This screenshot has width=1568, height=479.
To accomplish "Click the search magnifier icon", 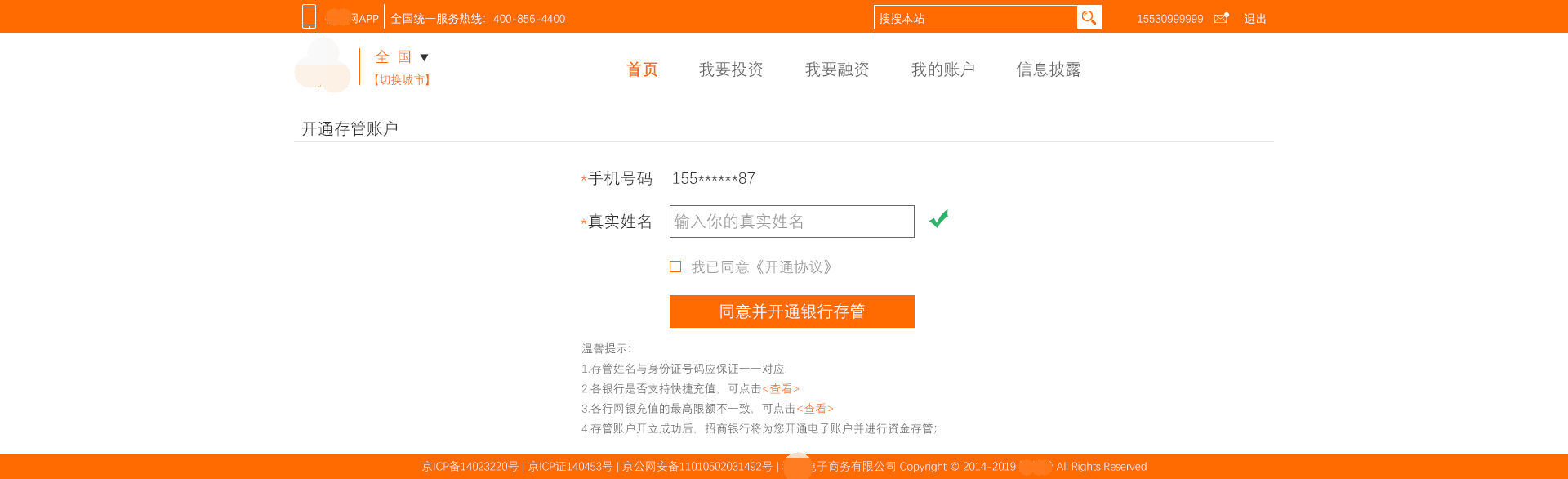I will (1089, 17).
